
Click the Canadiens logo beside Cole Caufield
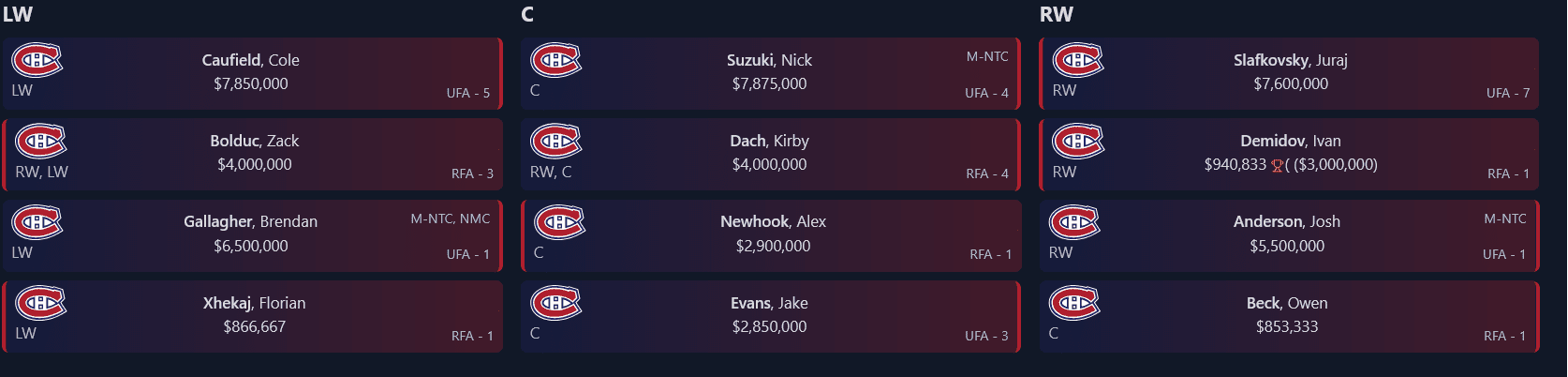pos(37,60)
